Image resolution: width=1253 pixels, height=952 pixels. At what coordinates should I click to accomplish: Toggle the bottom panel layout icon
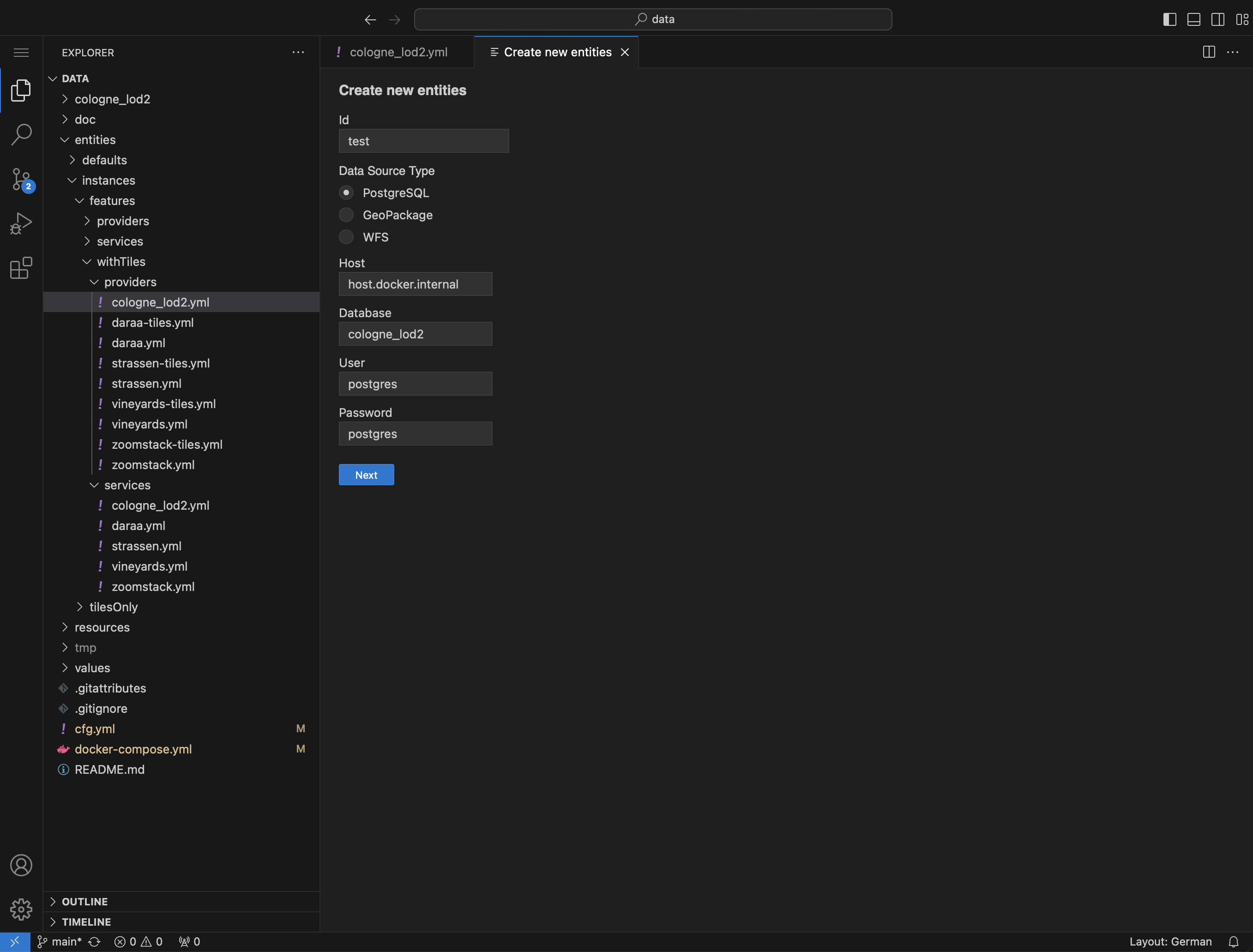point(1193,19)
